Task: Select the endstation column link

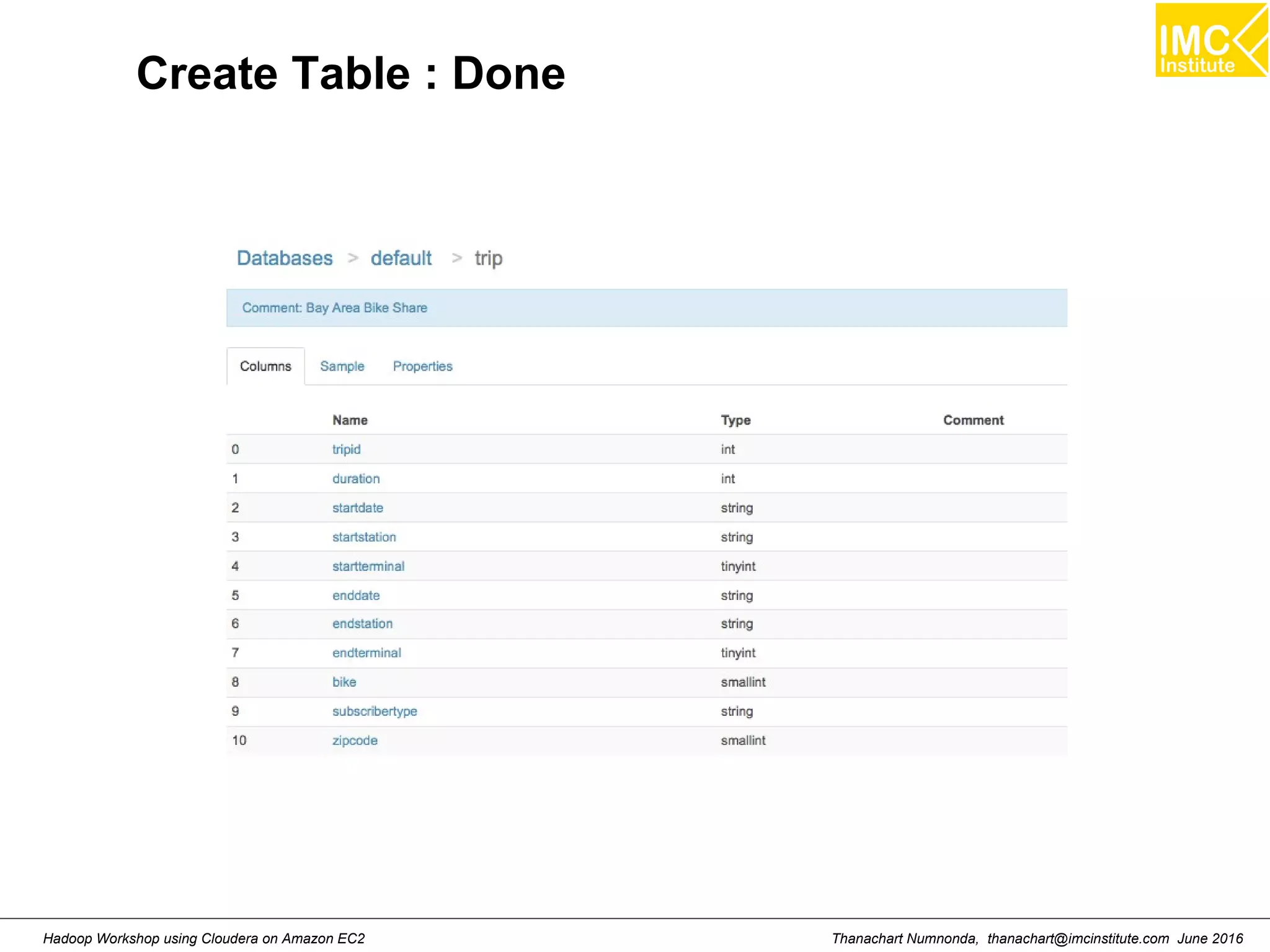Action: (362, 624)
